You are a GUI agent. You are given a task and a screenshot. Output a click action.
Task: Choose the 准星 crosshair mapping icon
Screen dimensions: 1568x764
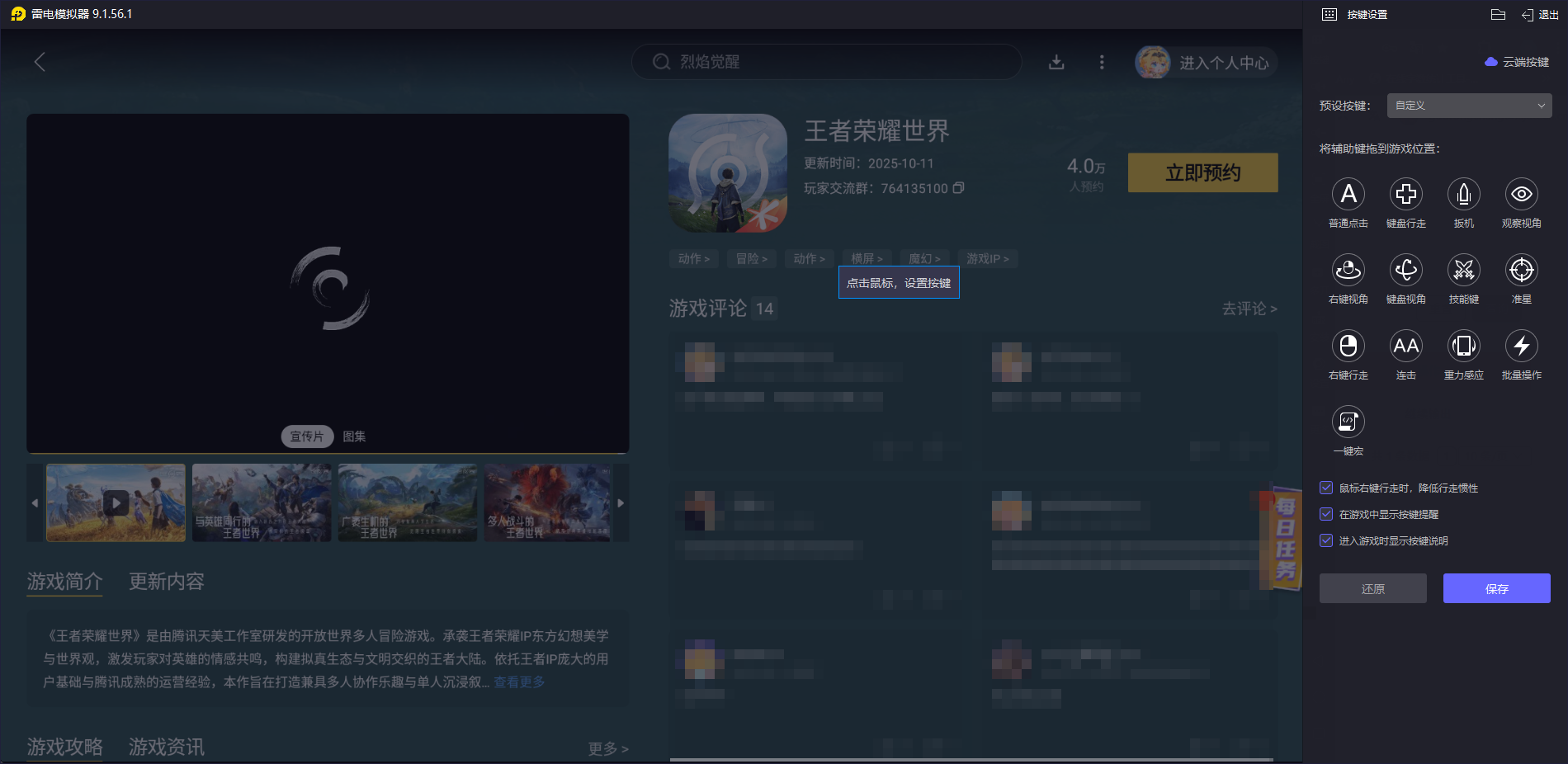tap(1521, 271)
